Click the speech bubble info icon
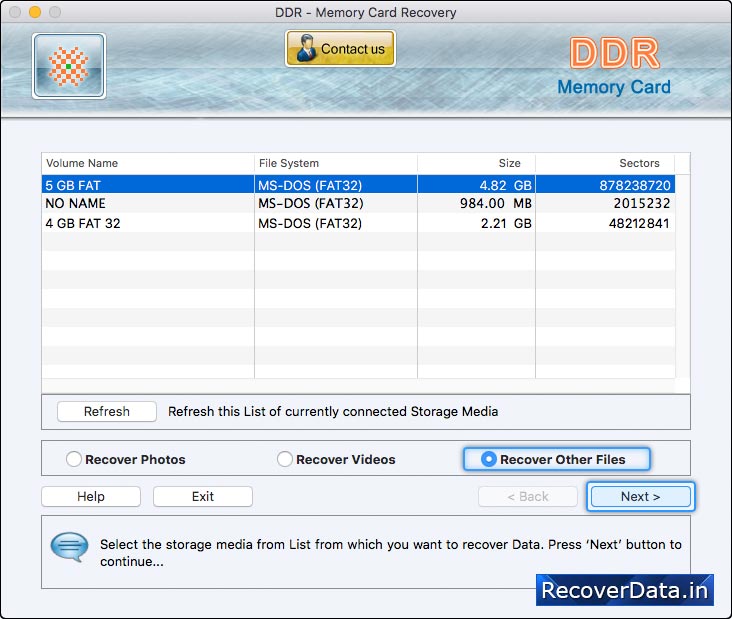This screenshot has width=732, height=619. 69,546
